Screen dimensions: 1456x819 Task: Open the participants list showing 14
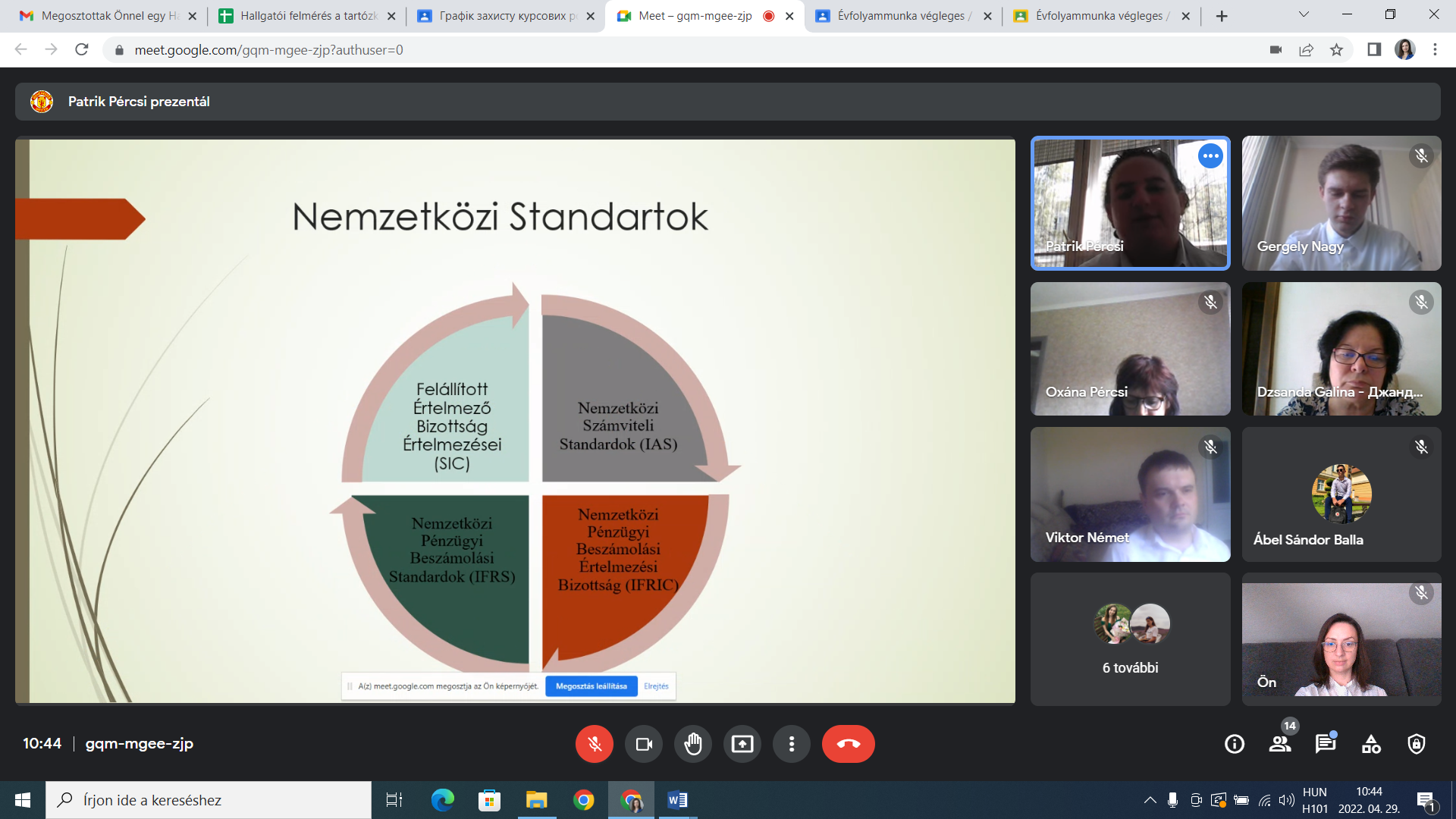[1280, 744]
